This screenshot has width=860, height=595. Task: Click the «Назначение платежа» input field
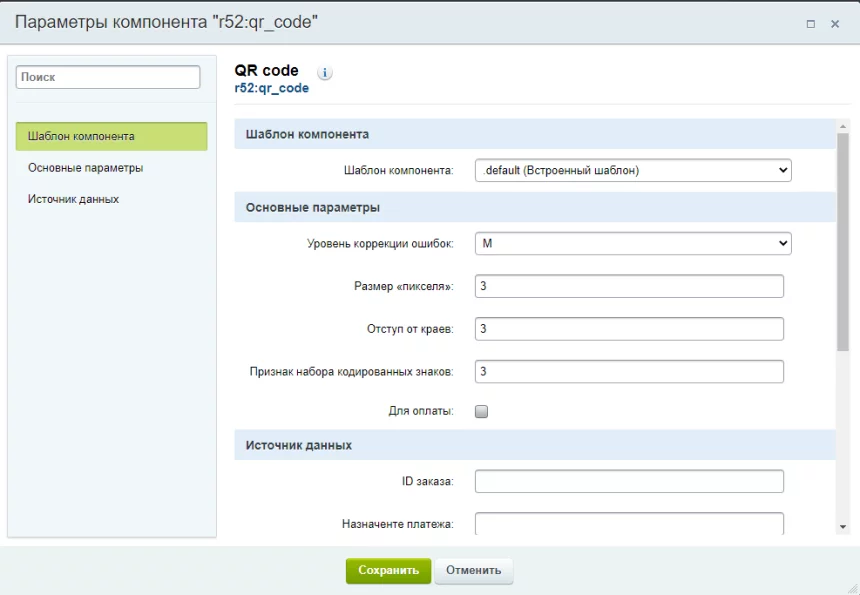point(628,523)
